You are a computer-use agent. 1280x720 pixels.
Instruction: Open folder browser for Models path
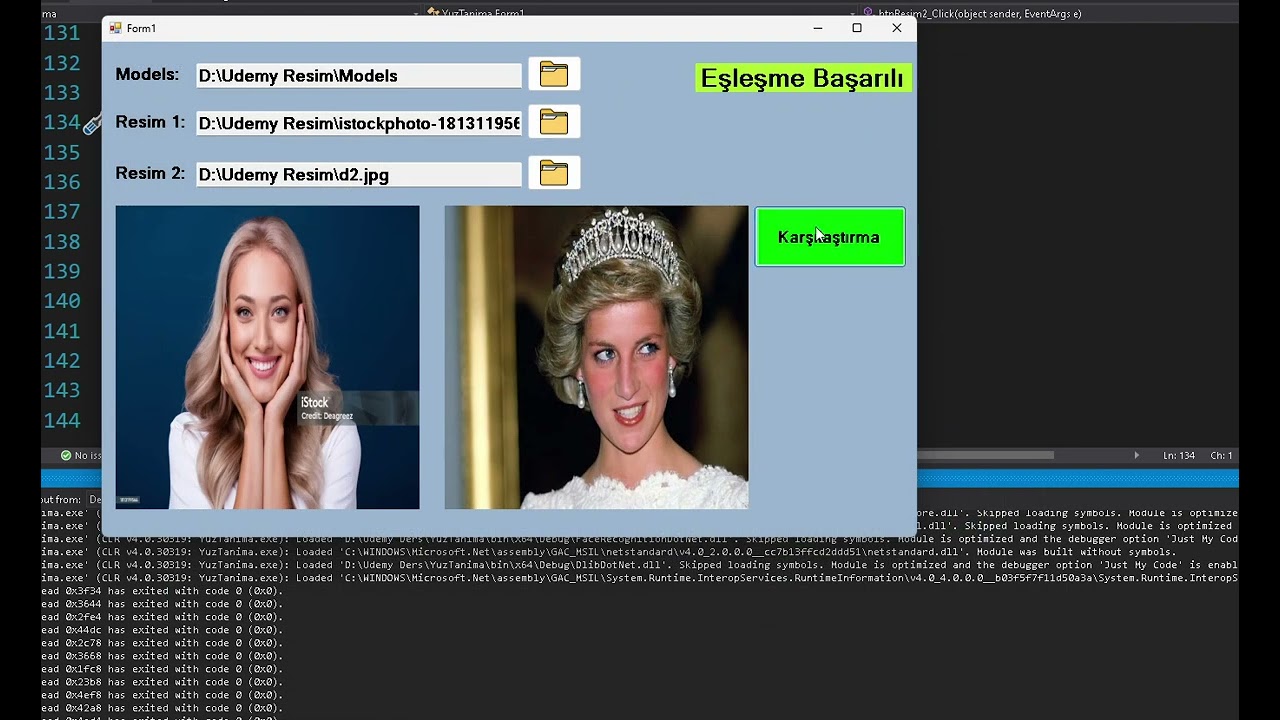coord(554,74)
